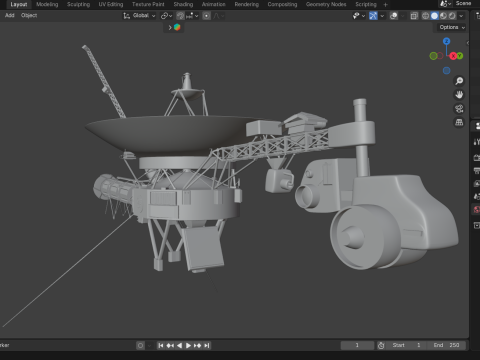Open the Add menu in viewport header

10,15
